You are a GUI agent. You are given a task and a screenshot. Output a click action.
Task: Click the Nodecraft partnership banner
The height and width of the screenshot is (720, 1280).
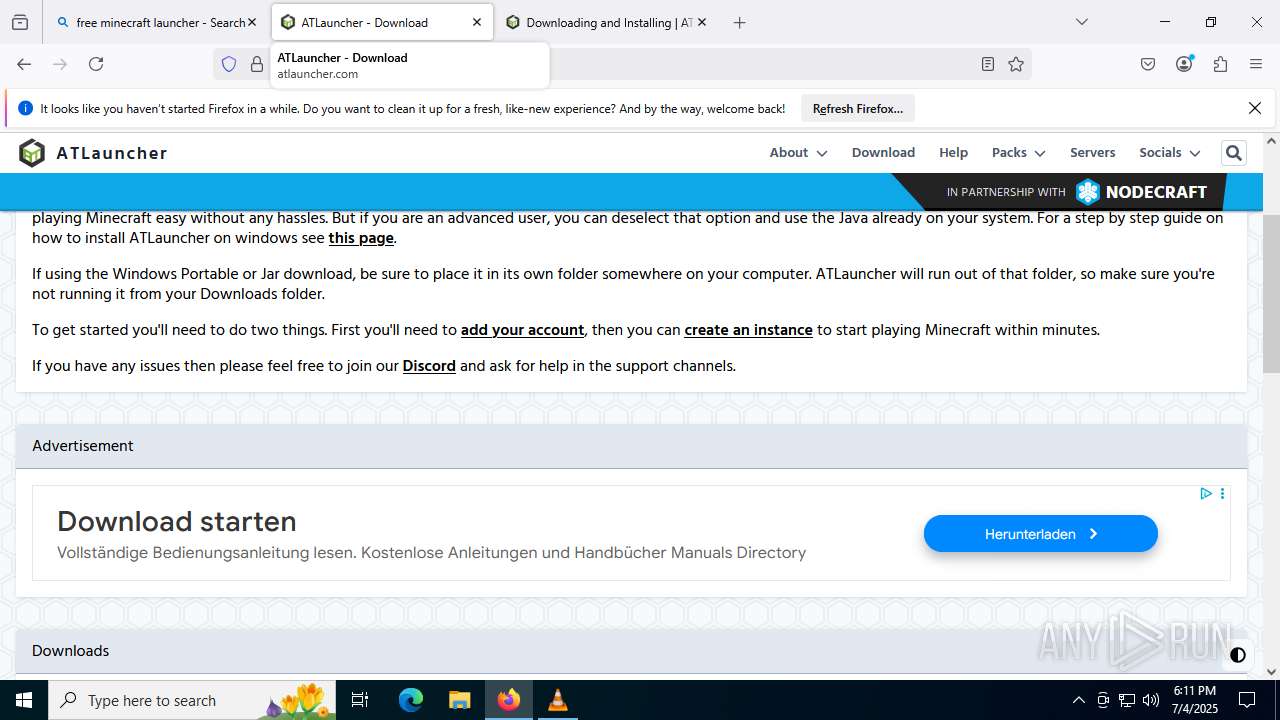coord(1076,192)
